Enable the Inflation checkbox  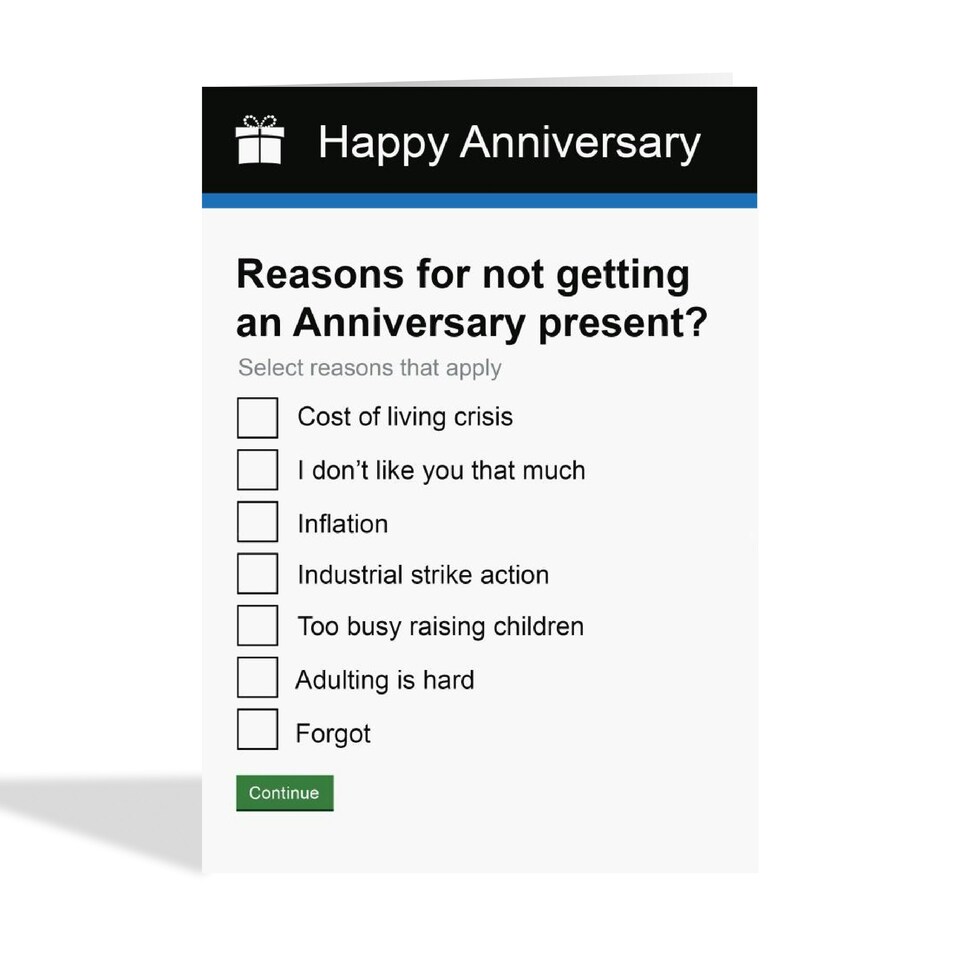257,522
